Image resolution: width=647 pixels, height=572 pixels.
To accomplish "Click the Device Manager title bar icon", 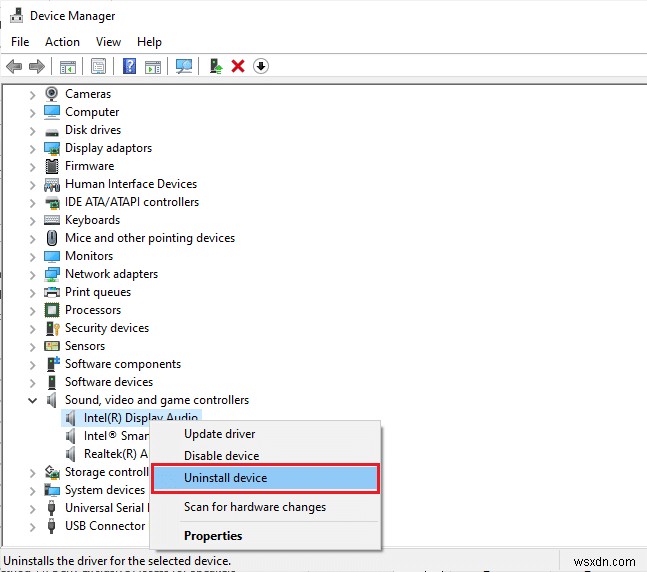I will pyautogui.click(x=17, y=15).
